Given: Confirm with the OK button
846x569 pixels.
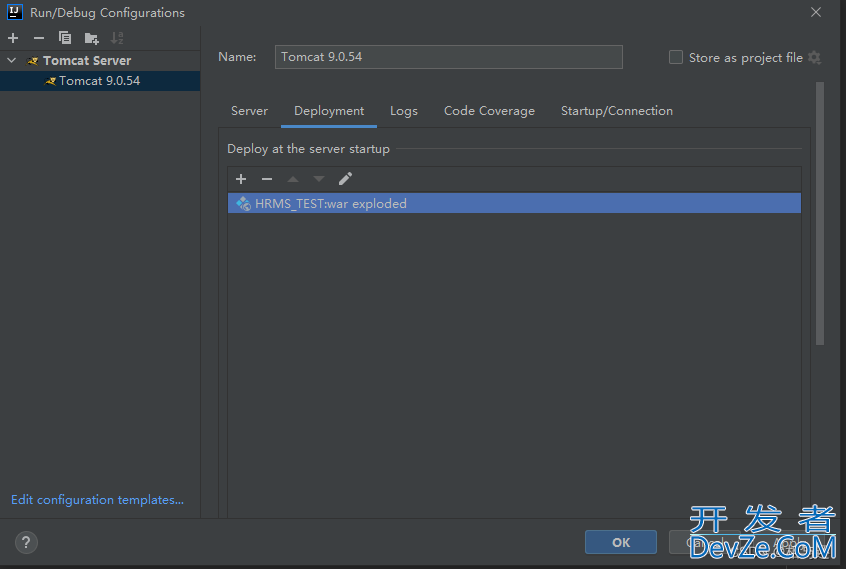Looking at the screenshot, I should [x=620, y=542].
